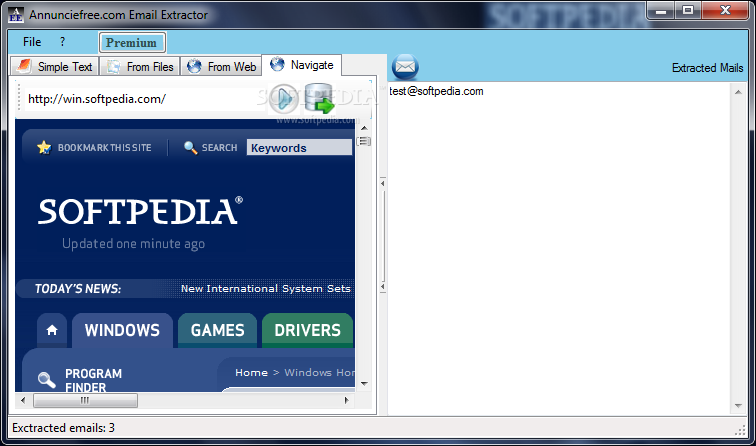Click the search magnifier icon
756x446 pixels.
coord(190,148)
